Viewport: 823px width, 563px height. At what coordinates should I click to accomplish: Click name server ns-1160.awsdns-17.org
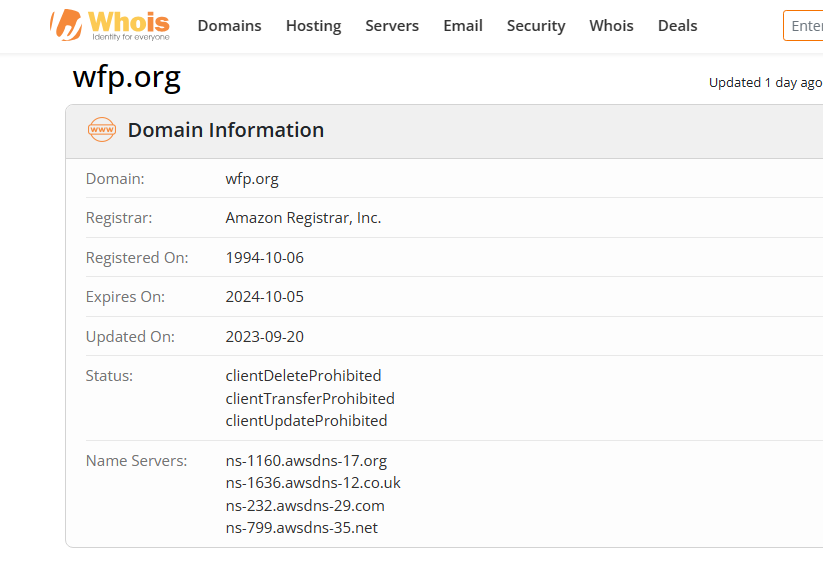click(306, 461)
